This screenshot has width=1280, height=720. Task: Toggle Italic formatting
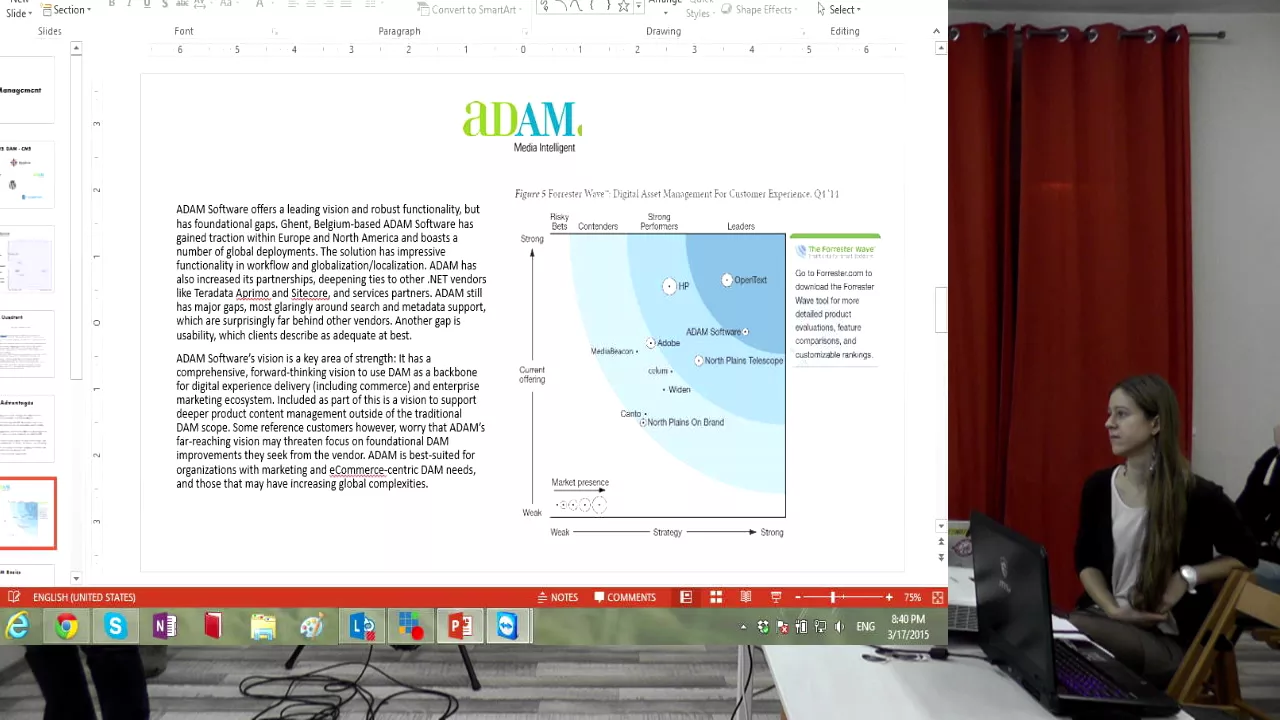click(x=129, y=4)
